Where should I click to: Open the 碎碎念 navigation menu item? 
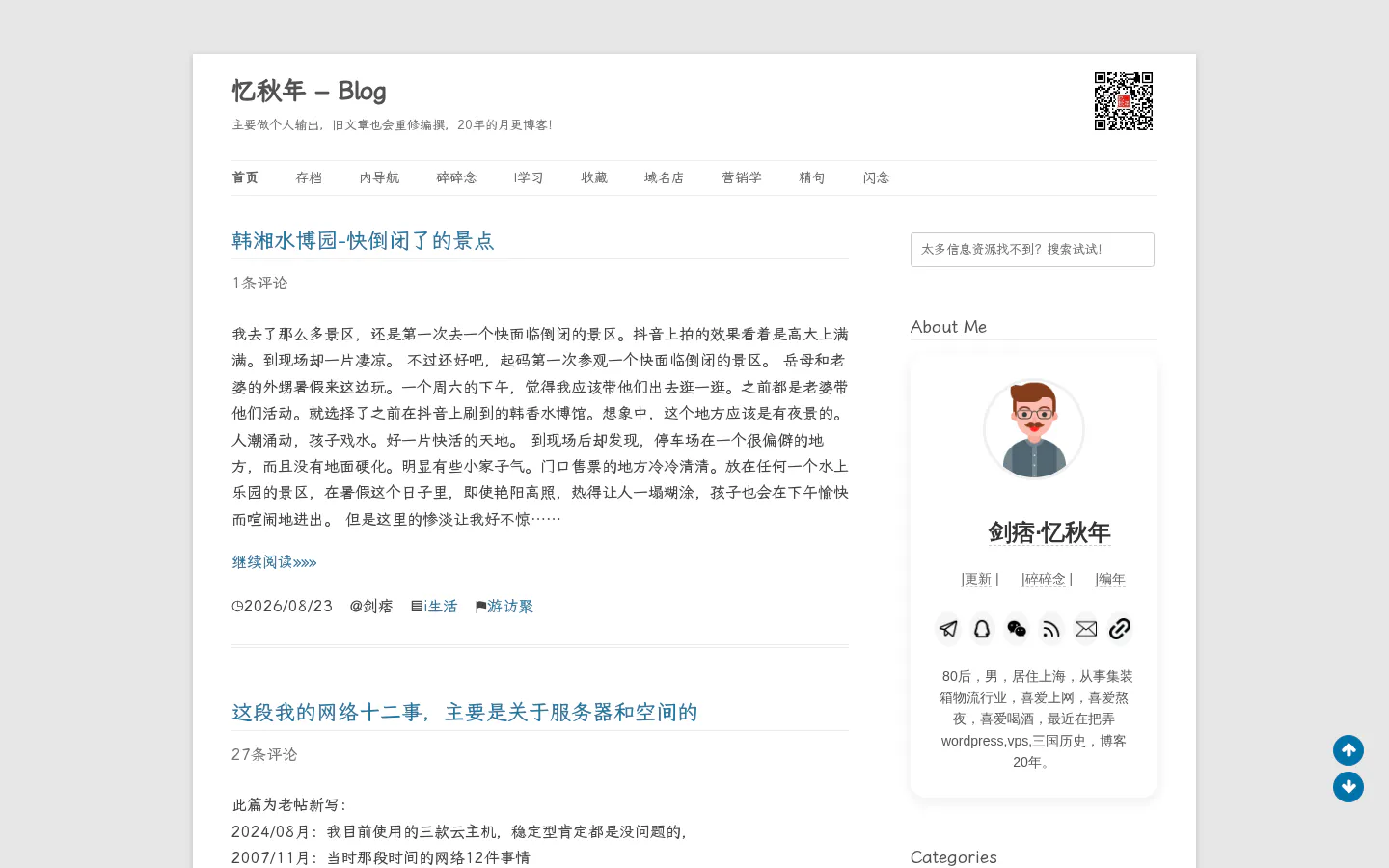click(456, 177)
